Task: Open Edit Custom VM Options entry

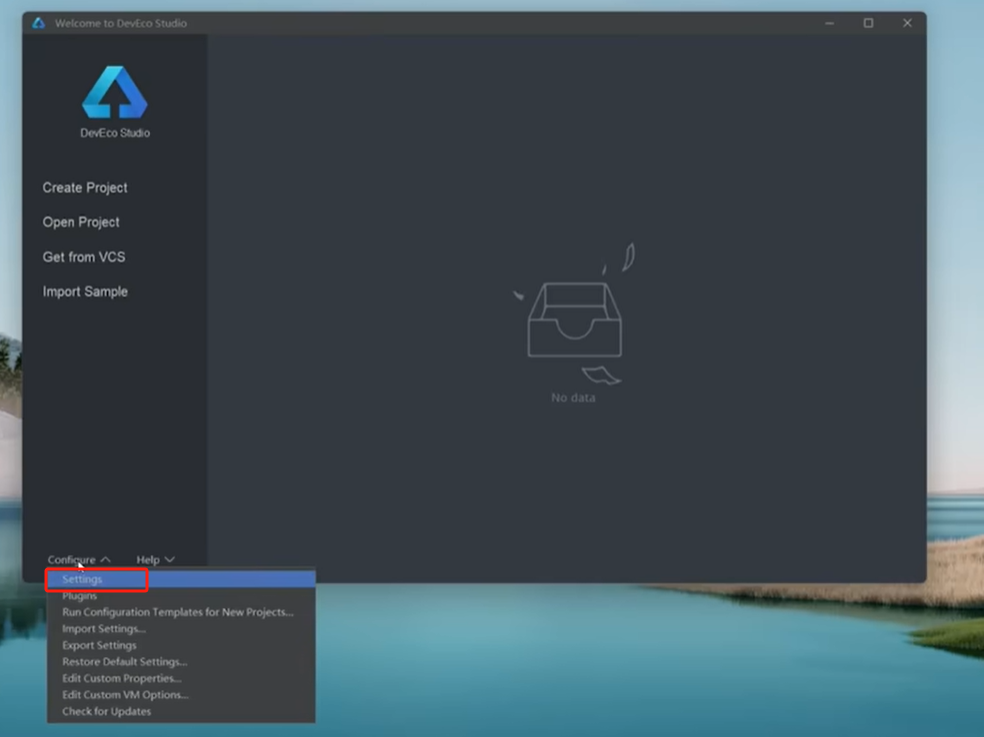Action: pos(181,695)
